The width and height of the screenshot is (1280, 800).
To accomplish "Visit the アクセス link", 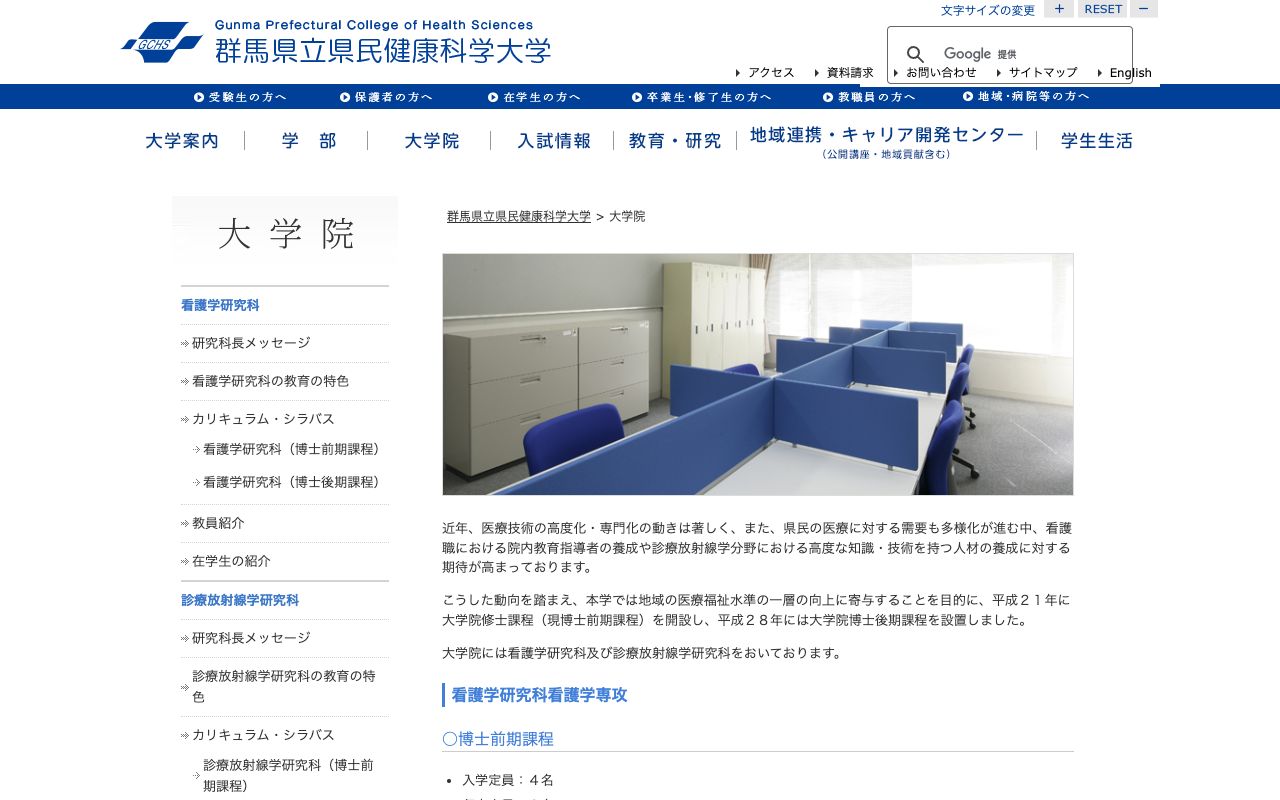I will [769, 72].
